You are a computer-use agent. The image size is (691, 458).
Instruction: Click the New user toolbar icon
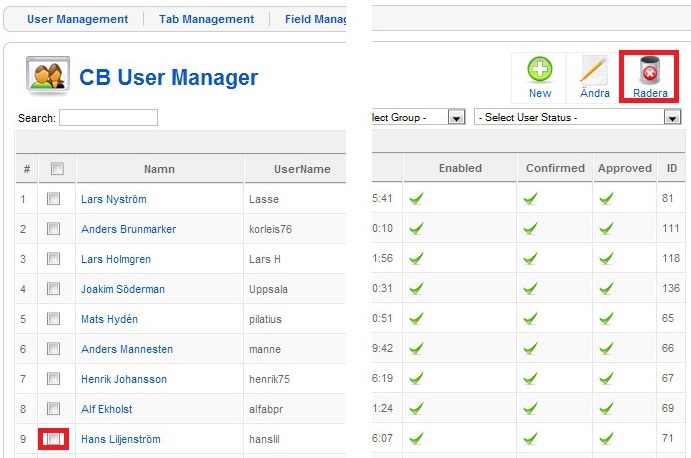click(x=540, y=69)
